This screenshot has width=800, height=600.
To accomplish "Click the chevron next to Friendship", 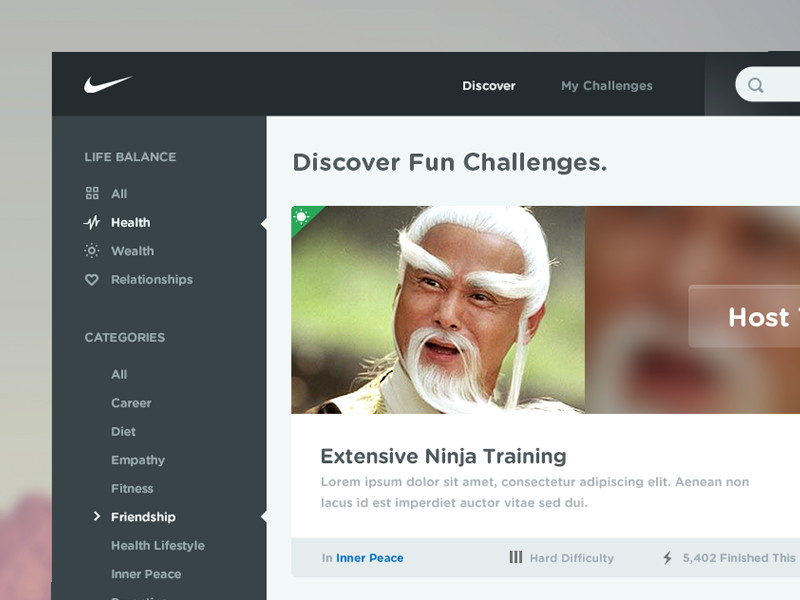I will pyautogui.click(x=97, y=516).
